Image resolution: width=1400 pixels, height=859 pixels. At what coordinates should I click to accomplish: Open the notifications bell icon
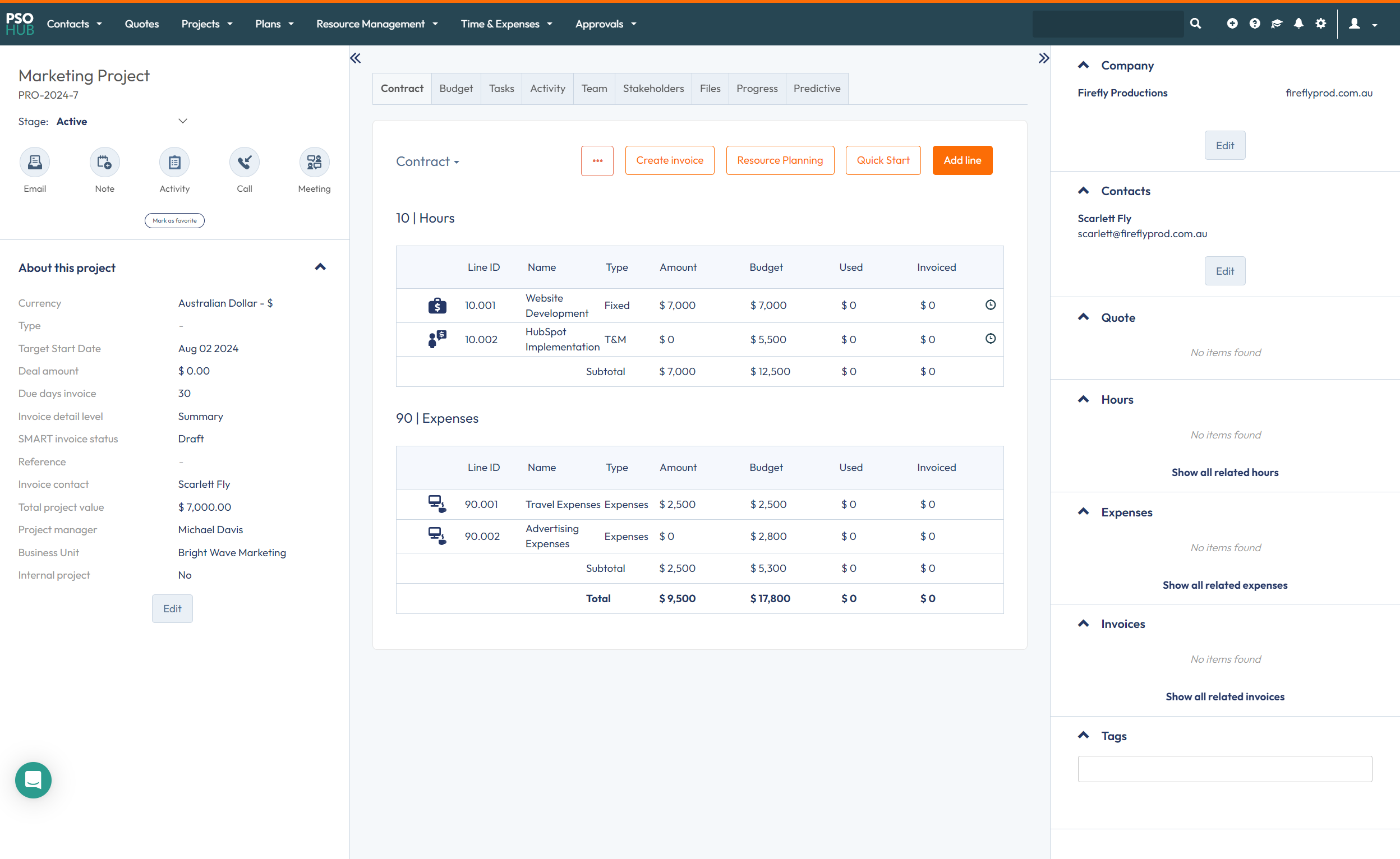coord(1298,24)
